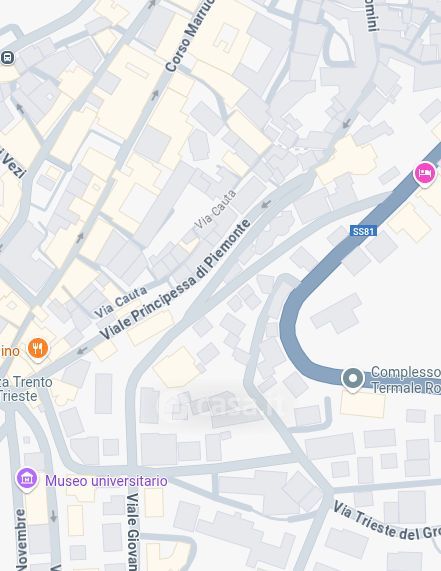
Task: Click the Complesso Termale location pin
Action: pyautogui.click(x=353, y=379)
